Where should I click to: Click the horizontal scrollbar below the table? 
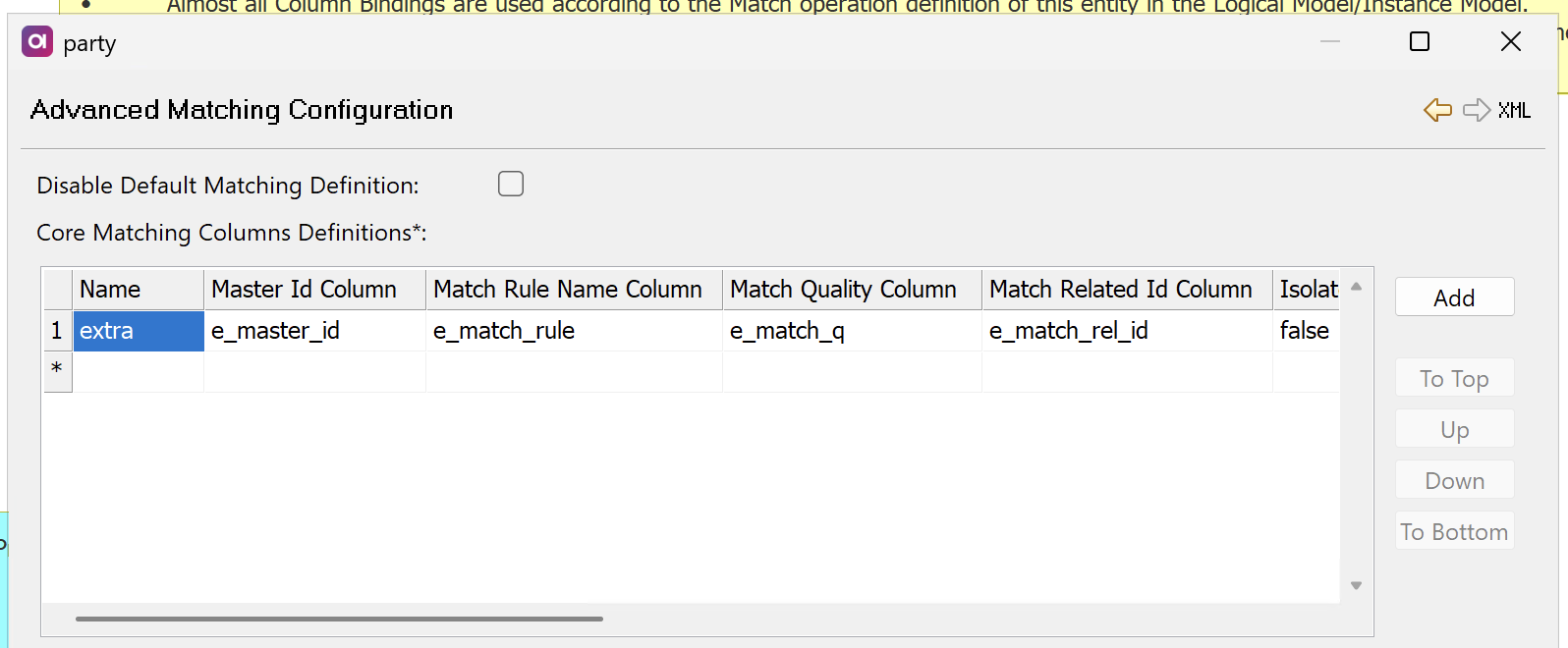point(339,619)
